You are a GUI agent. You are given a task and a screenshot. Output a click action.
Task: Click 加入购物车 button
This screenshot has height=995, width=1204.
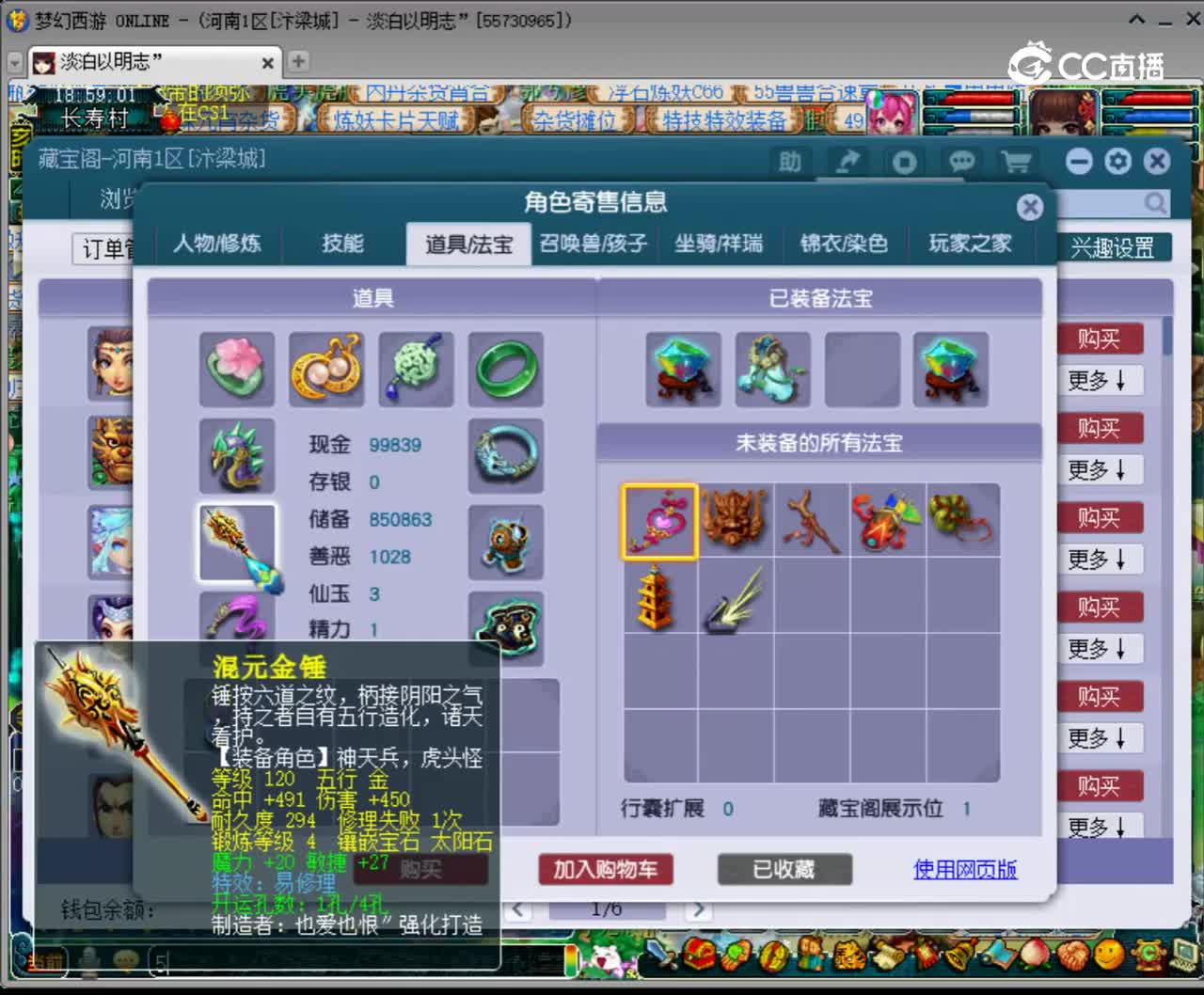[606, 869]
